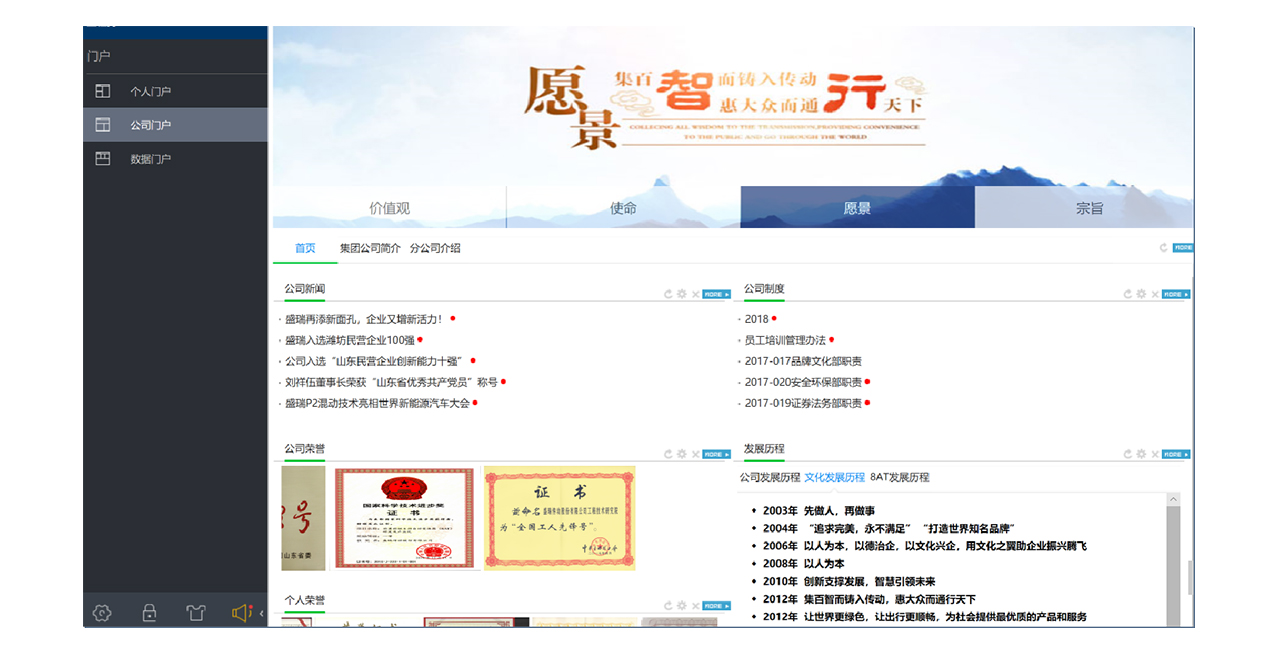The image size is (1280, 662).
Task: Switch to the 公司发展历程 tab
Action: point(770,477)
